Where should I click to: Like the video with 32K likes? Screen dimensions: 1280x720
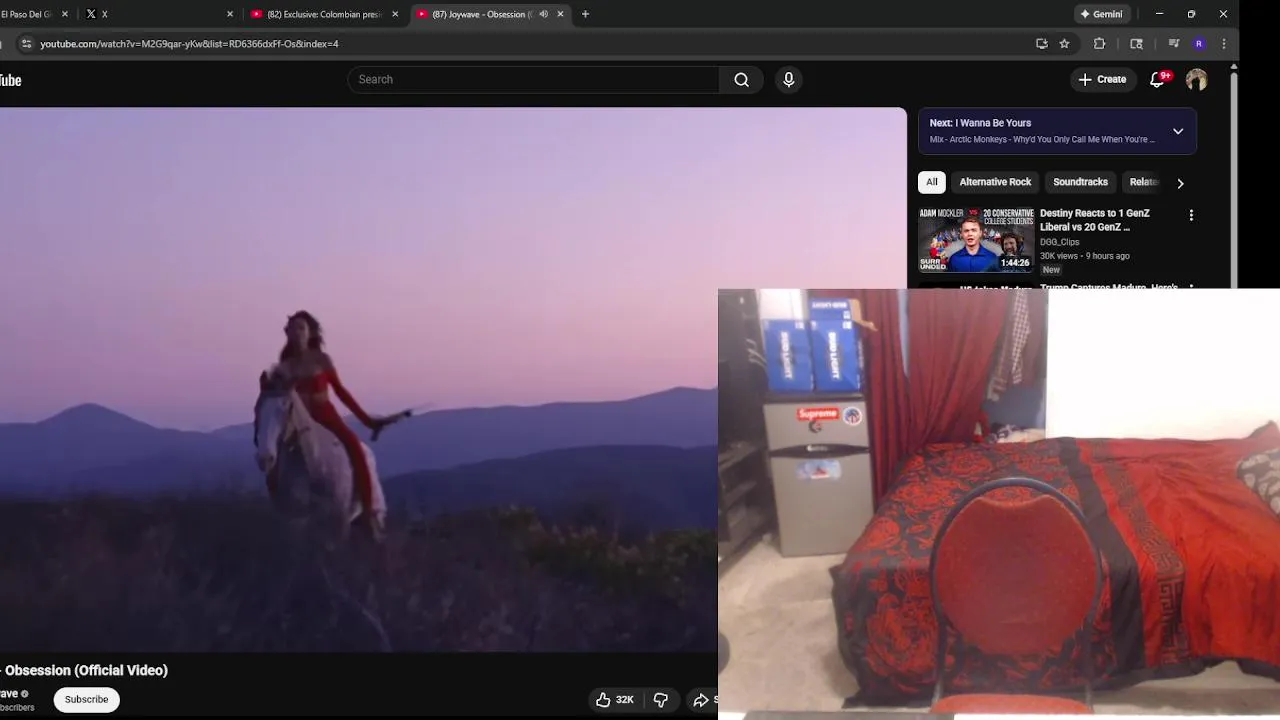[x=614, y=700]
